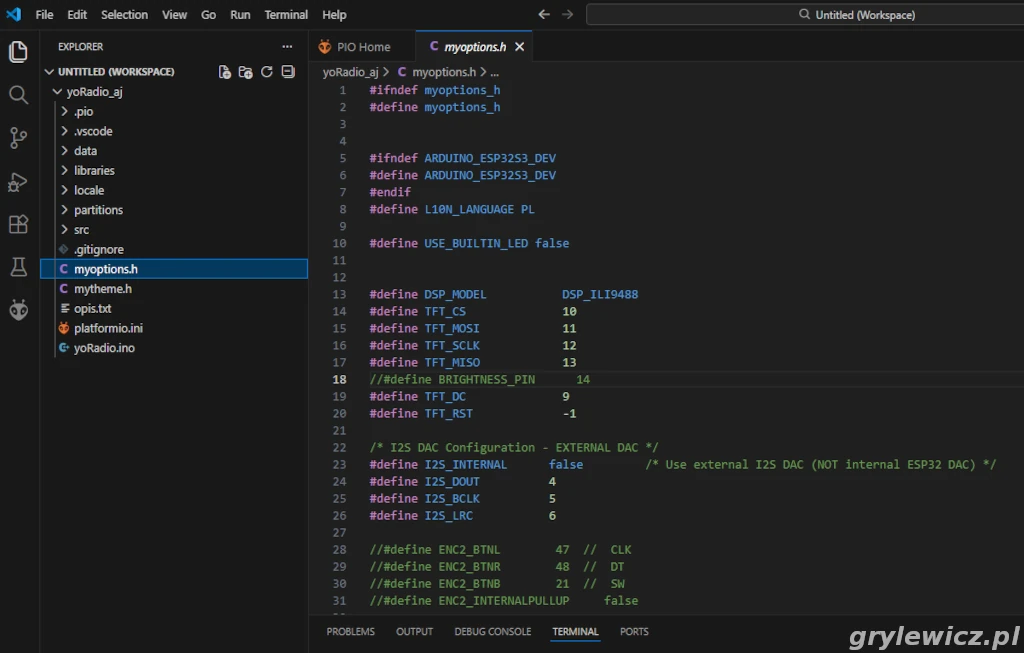Viewport: 1024px width, 653px height.
Task: Expand the src folder
Action: 81,230
